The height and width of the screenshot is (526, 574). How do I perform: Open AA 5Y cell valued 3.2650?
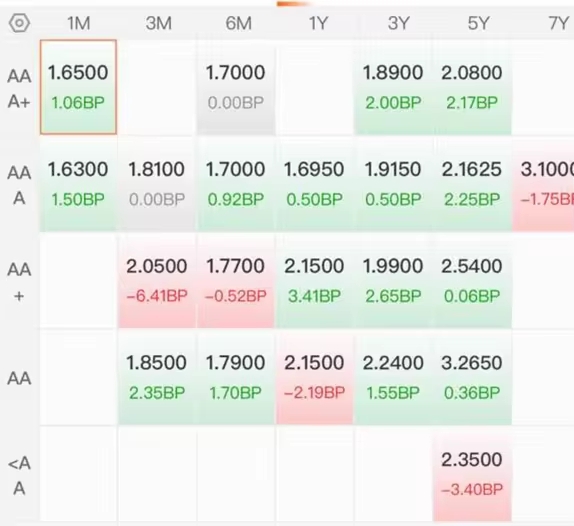(x=472, y=378)
